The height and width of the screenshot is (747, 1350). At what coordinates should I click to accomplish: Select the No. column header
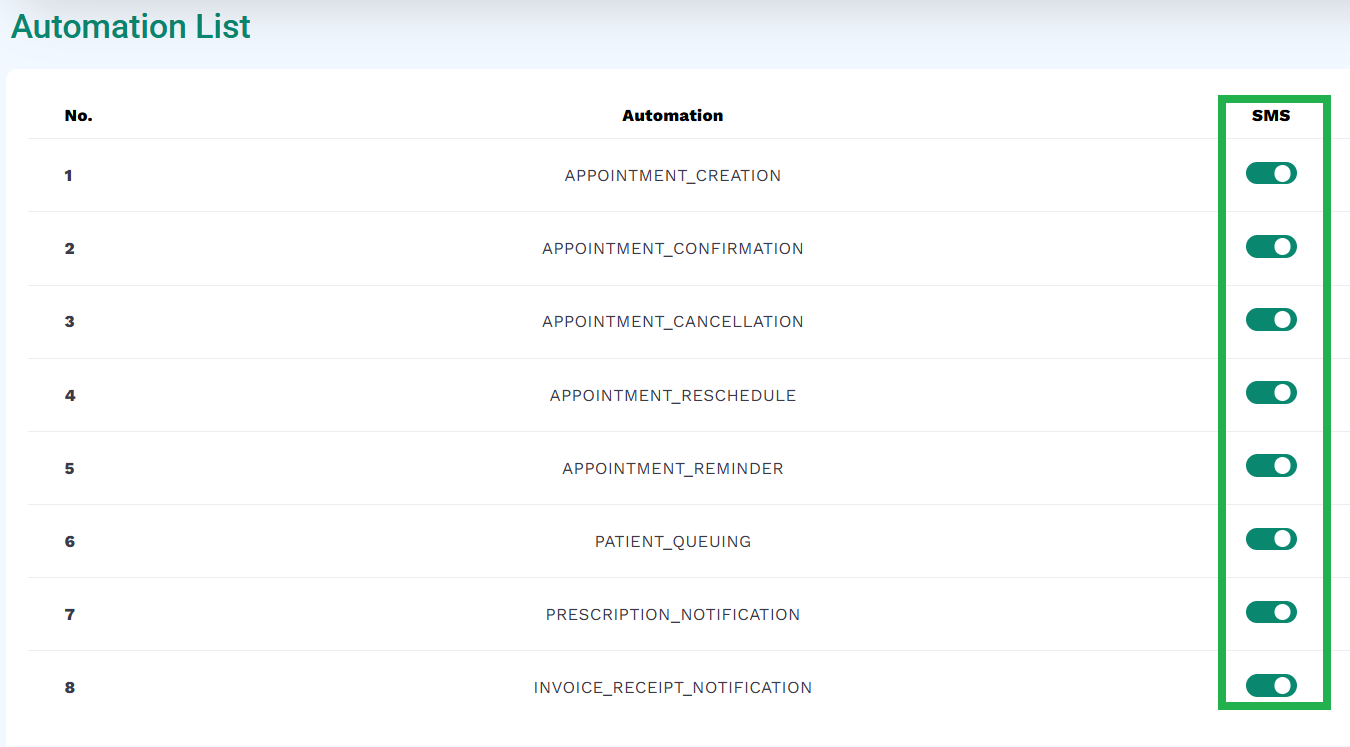[x=79, y=116]
